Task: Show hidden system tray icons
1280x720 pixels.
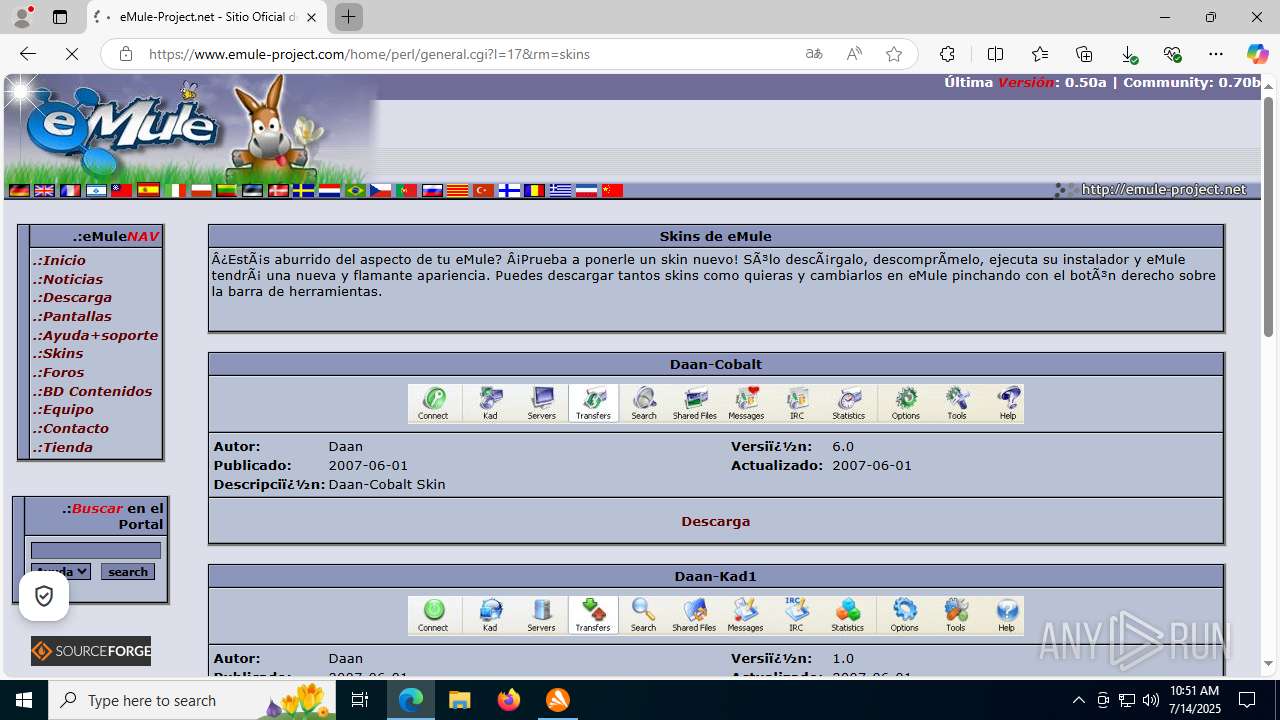Action: pos(1078,700)
